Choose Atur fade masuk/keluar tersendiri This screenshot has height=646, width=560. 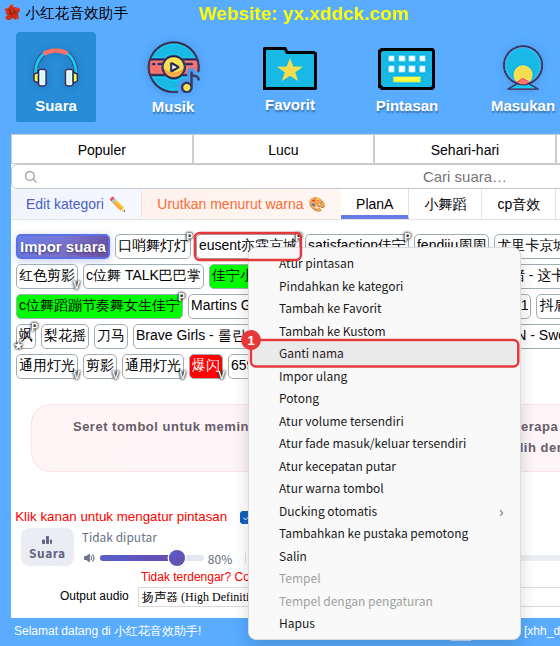tap(384, 444)
